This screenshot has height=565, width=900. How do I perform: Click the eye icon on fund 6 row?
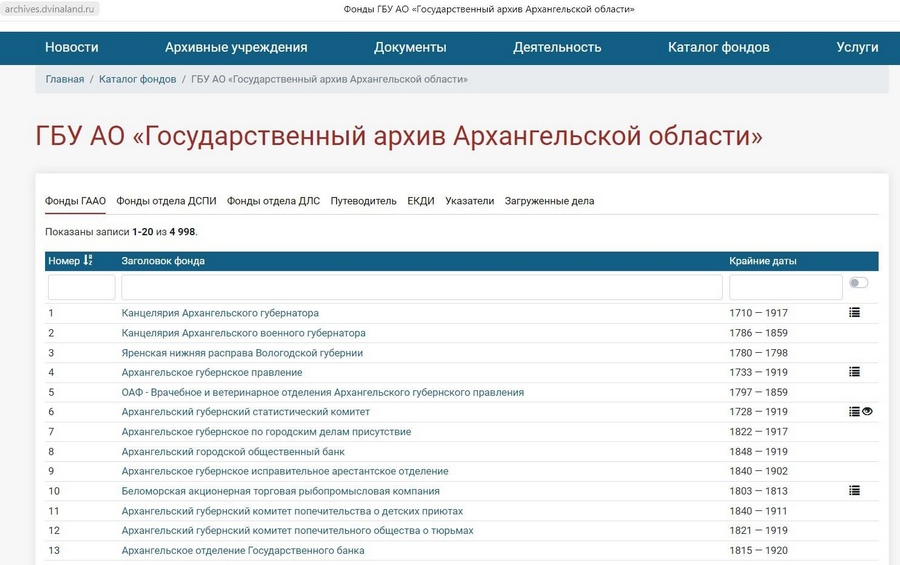[x=867, y=412]
